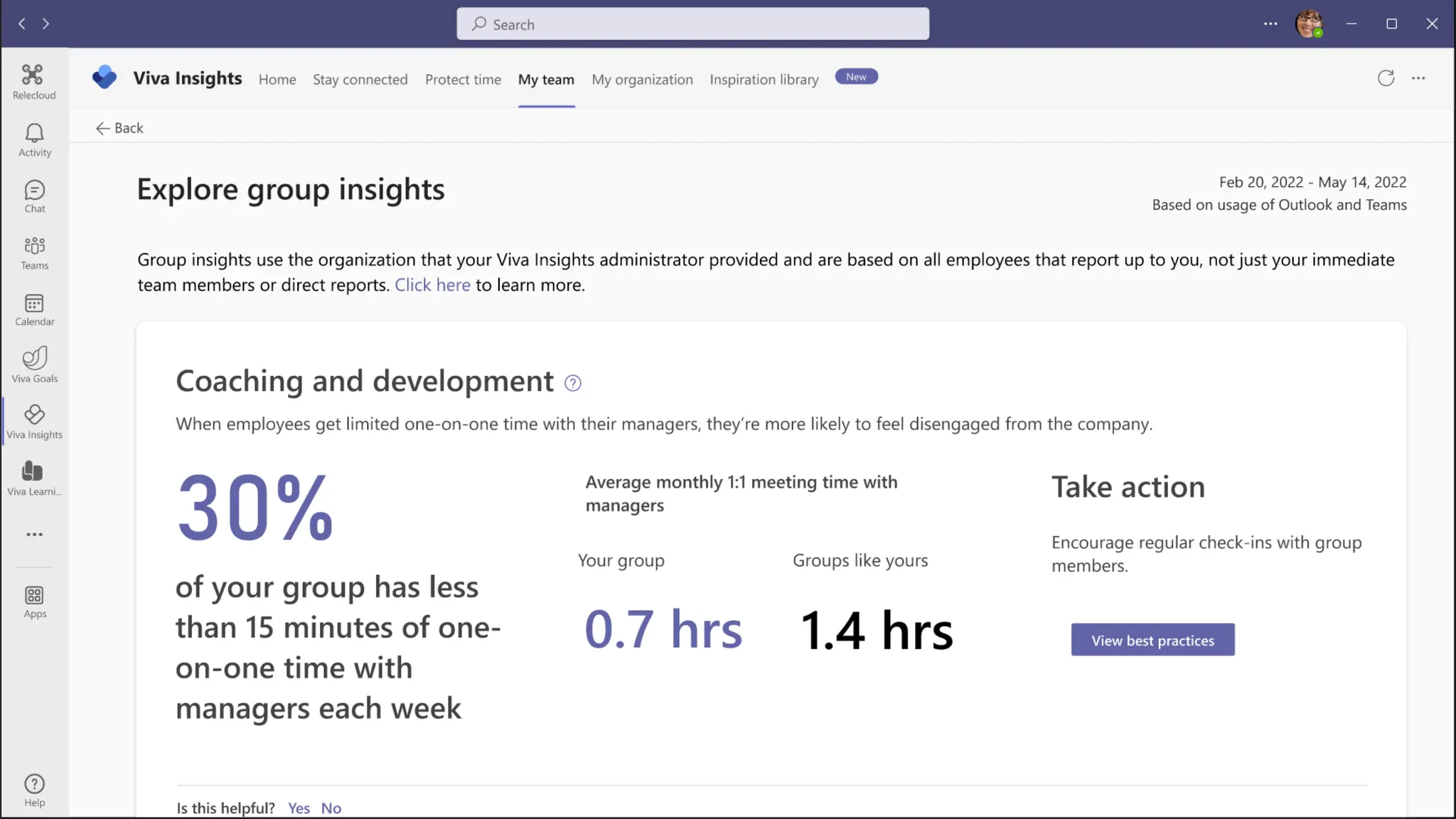
Task: Open Chat in the sidebar
Action: (34, 191)
